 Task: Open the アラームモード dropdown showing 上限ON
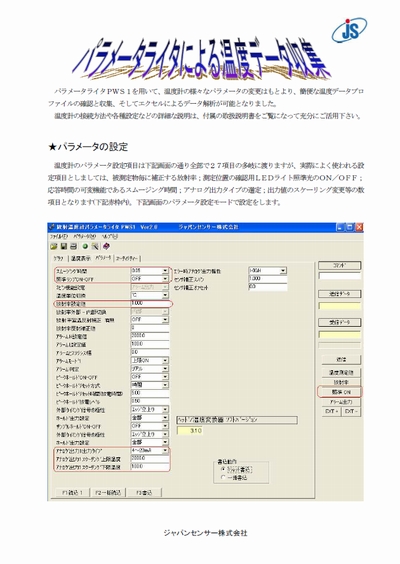click(x=150, y=360)
